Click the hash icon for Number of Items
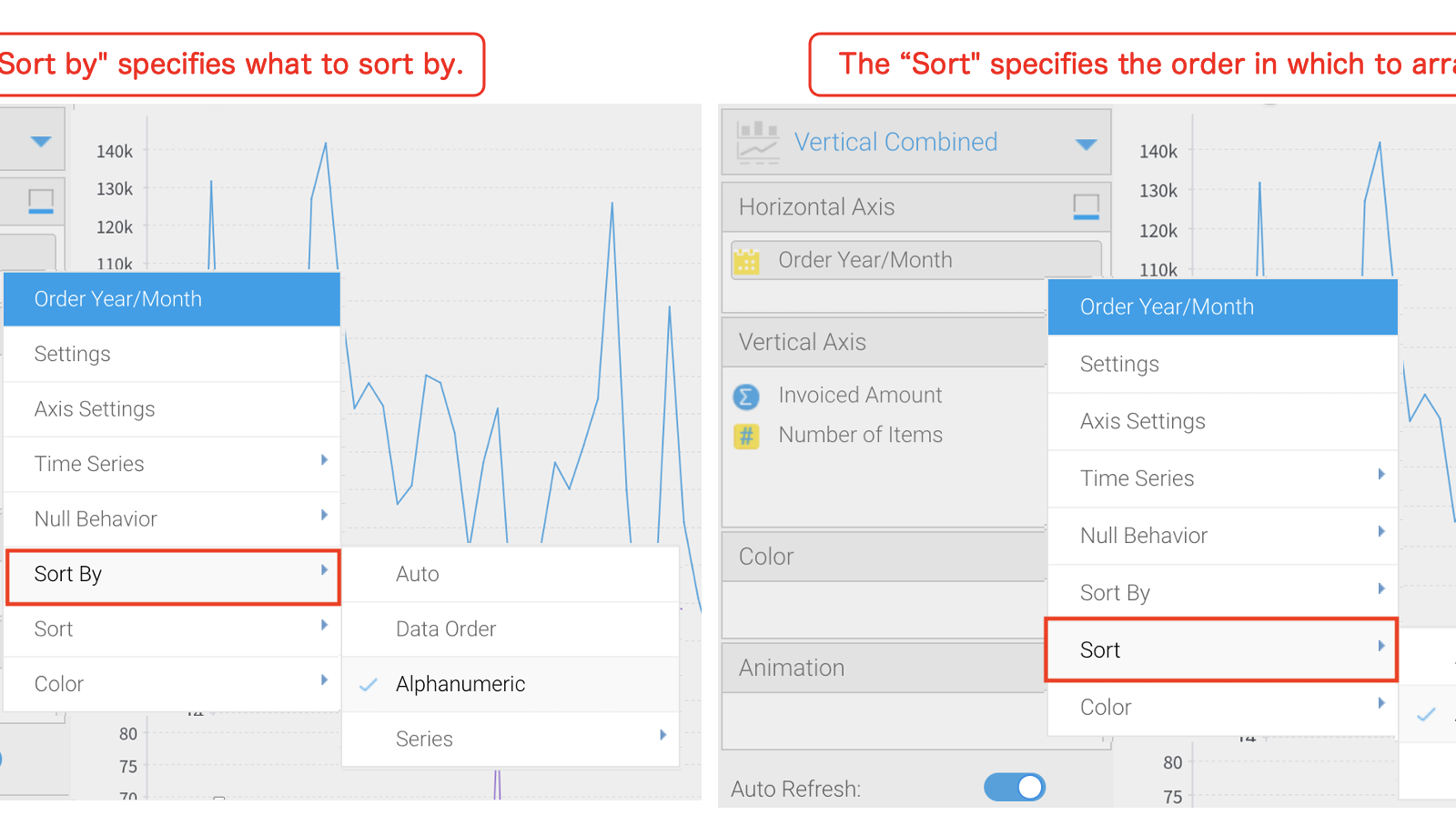 (x=746, y=437)
